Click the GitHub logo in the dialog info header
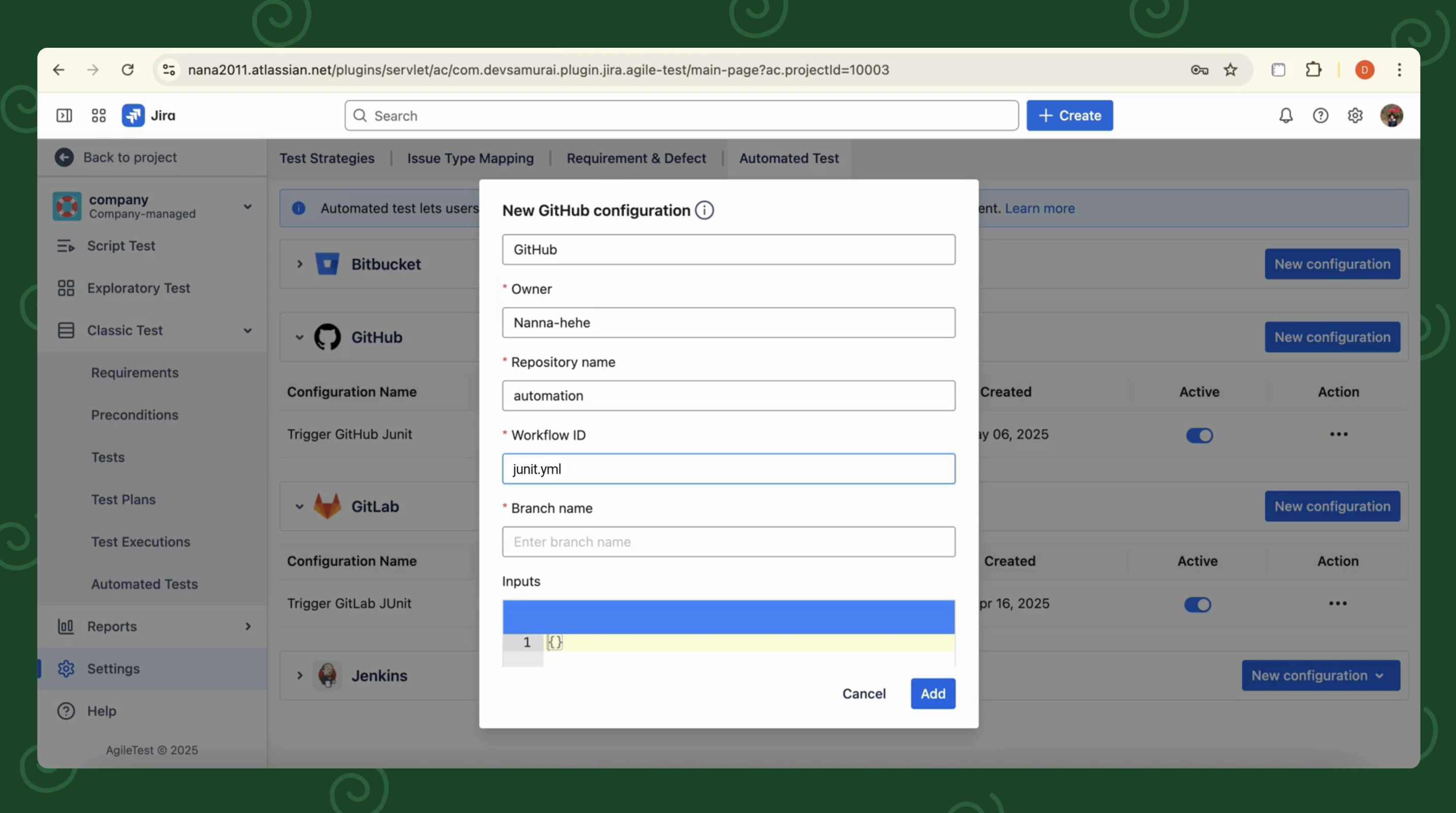 [x=328, y=337]
